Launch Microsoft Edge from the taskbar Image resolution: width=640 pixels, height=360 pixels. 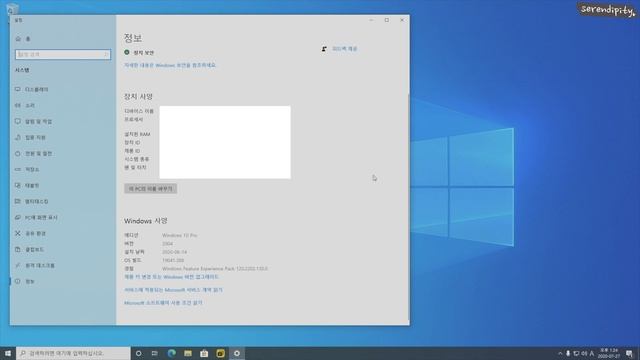point(171,353)
